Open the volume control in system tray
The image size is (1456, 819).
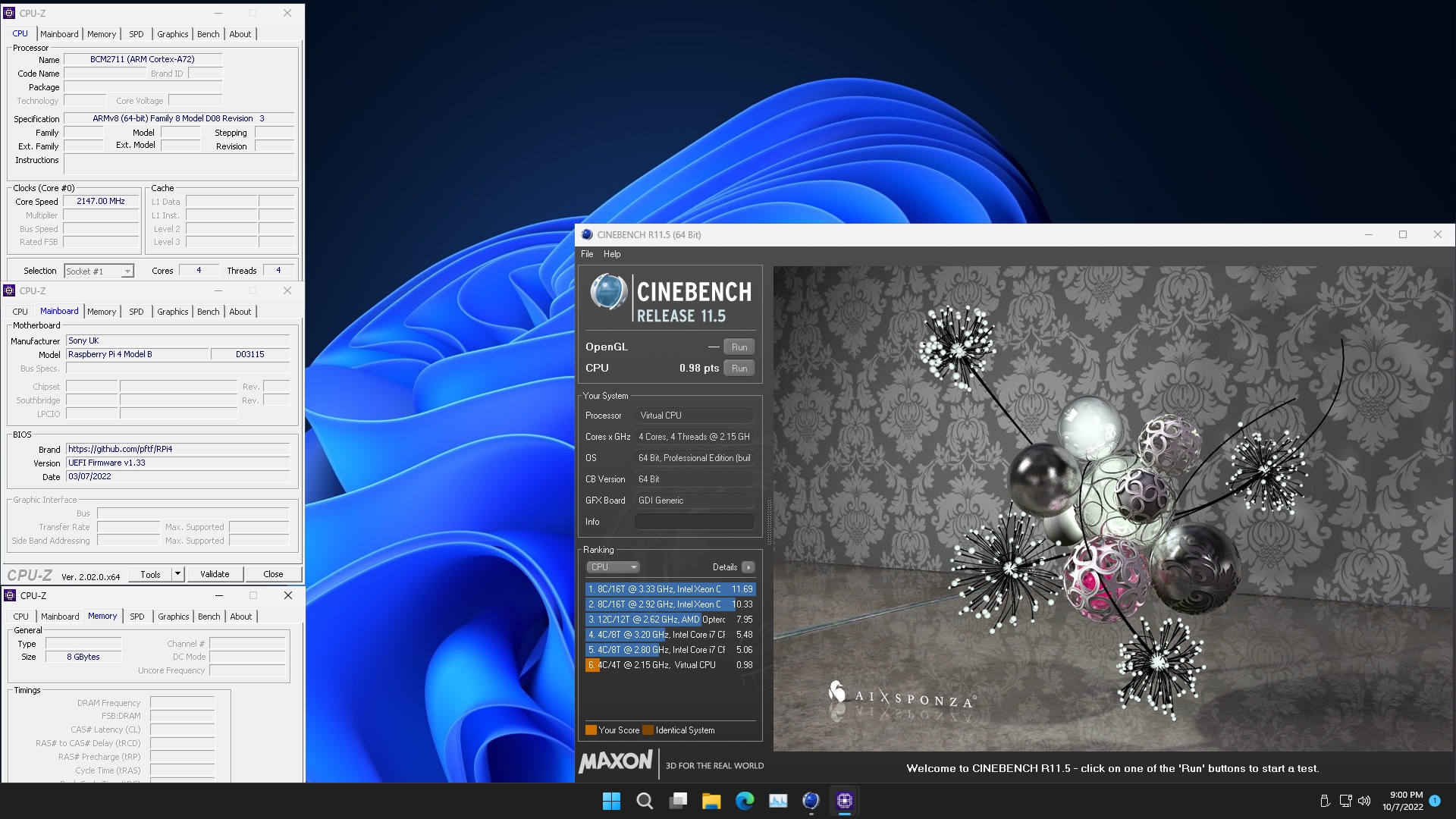coord(1364,801)
